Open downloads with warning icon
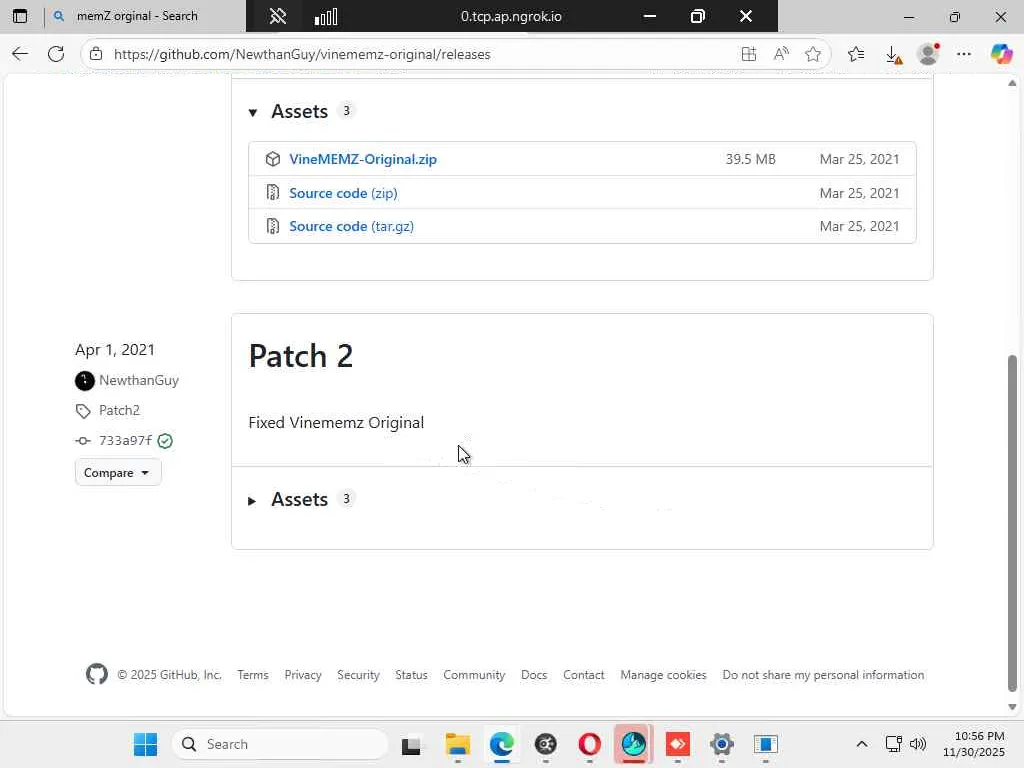1024x768 pixels. [894, 55]
